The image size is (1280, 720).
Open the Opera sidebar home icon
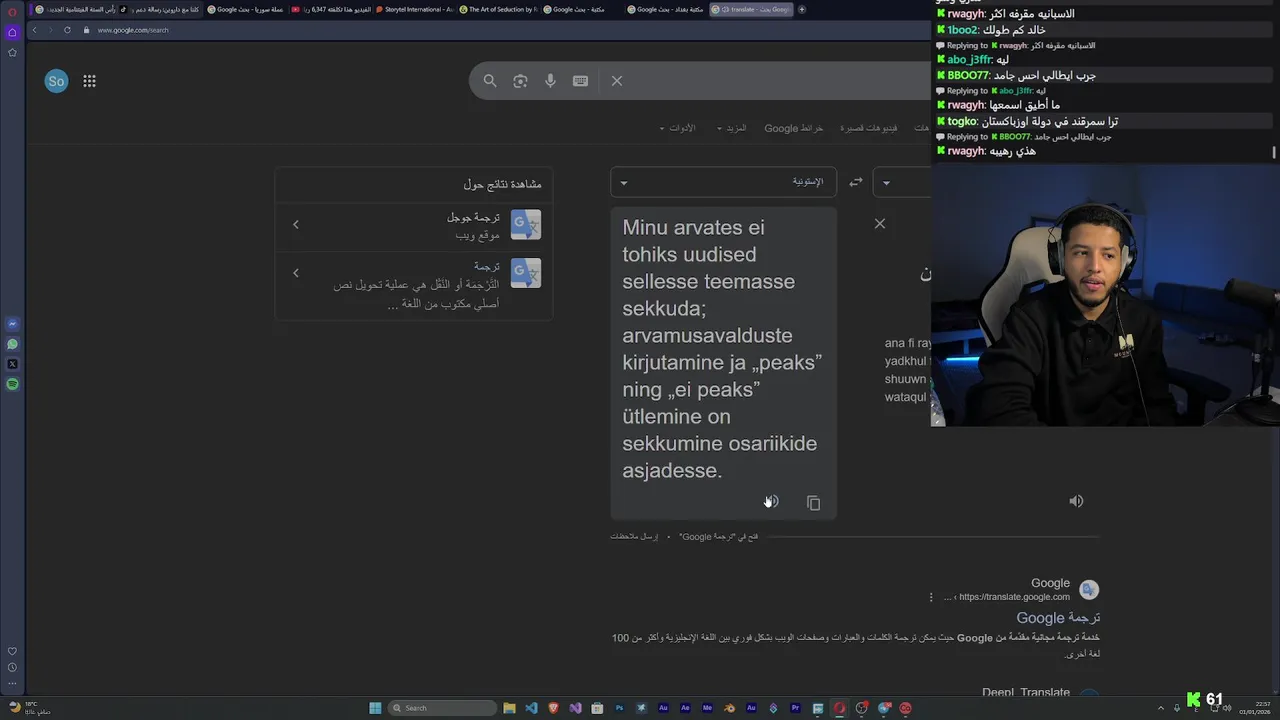pyautogui.click(x=12, y=32)
